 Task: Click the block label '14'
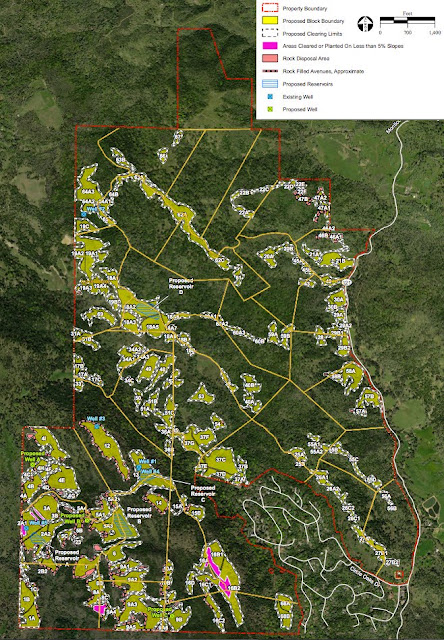[159, 503]
